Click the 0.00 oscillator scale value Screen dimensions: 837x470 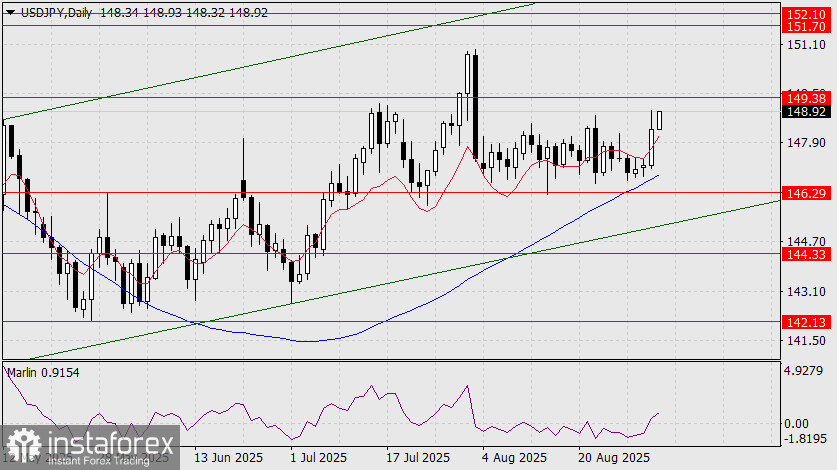point(796,424)
